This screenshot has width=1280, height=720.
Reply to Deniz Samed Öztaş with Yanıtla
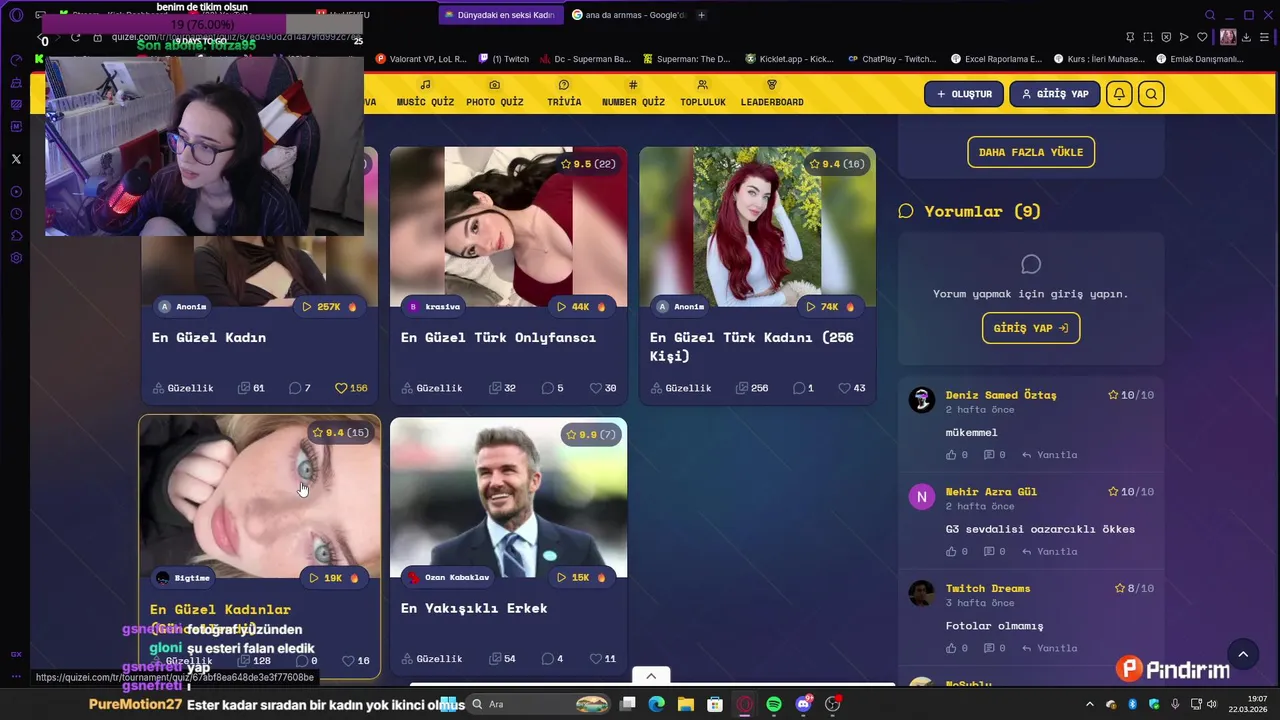coord(1050,455)
